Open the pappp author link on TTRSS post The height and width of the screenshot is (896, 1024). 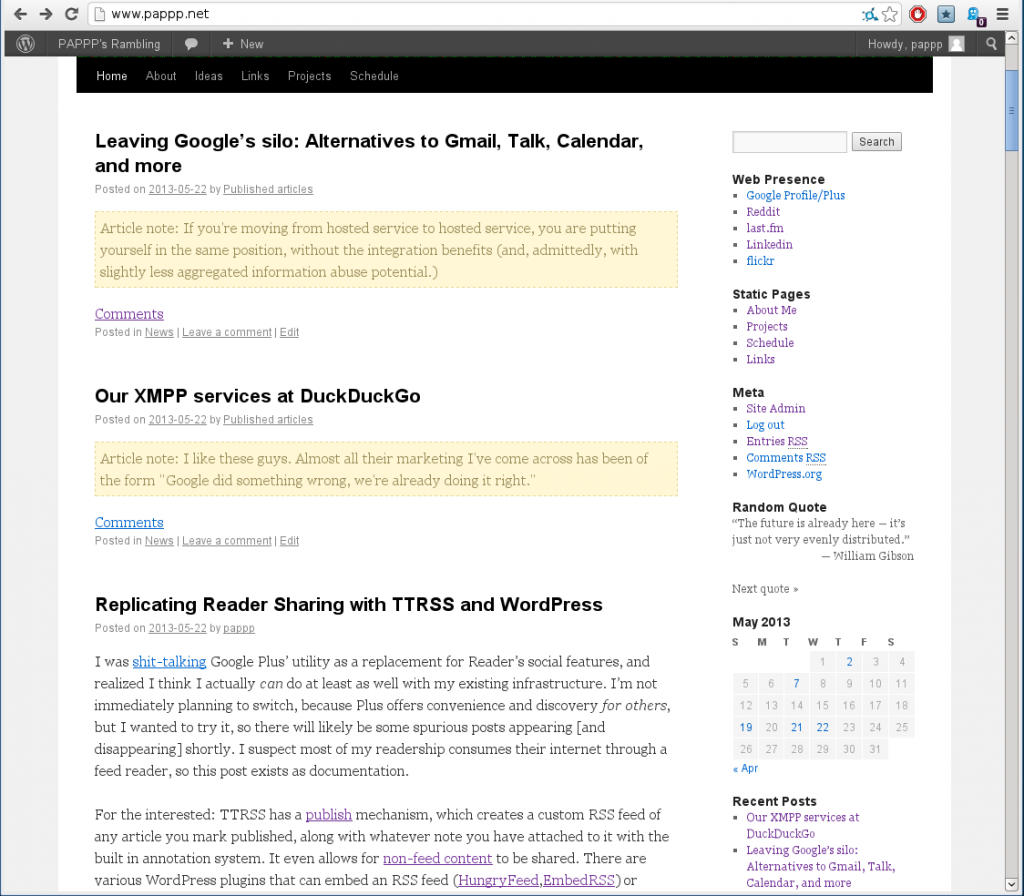pyautogui.click(x=238, y=628)
